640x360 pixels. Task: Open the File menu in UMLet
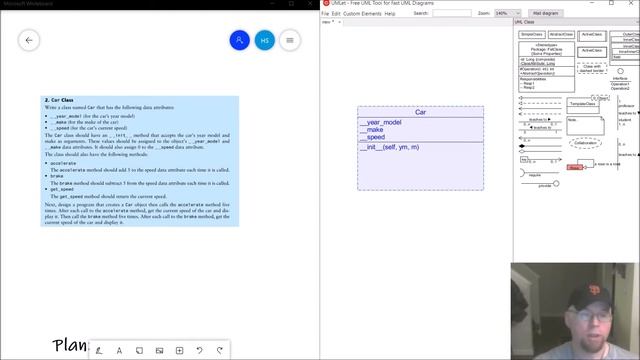point(325,13)
